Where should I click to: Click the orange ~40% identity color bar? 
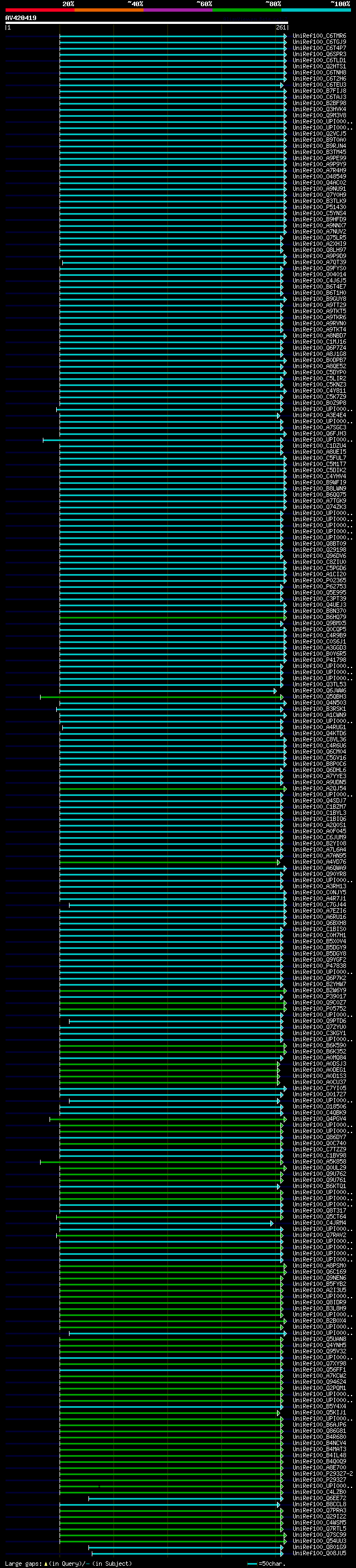point(109,10)
